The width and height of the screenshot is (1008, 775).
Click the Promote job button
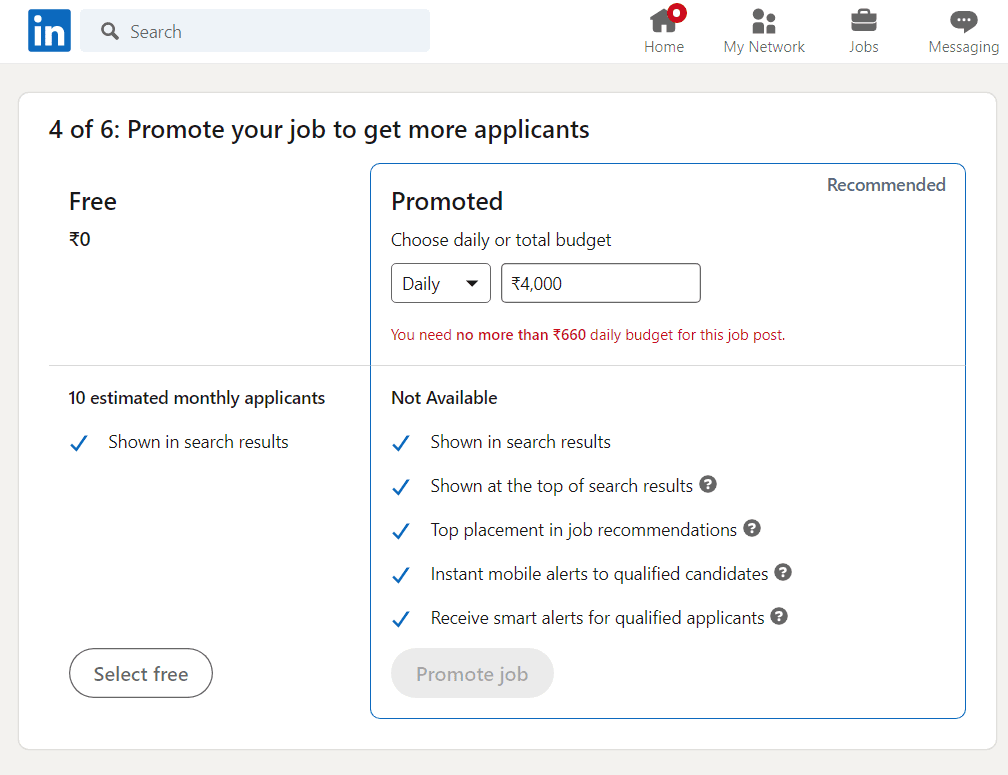pyautogui.click(x=472, y=674)
